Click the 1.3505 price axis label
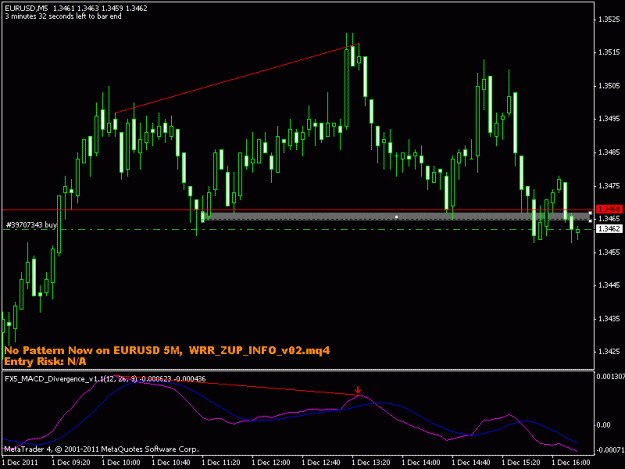Image resolution: width=625 pixels, height=469 pixels. pos(609,86)
